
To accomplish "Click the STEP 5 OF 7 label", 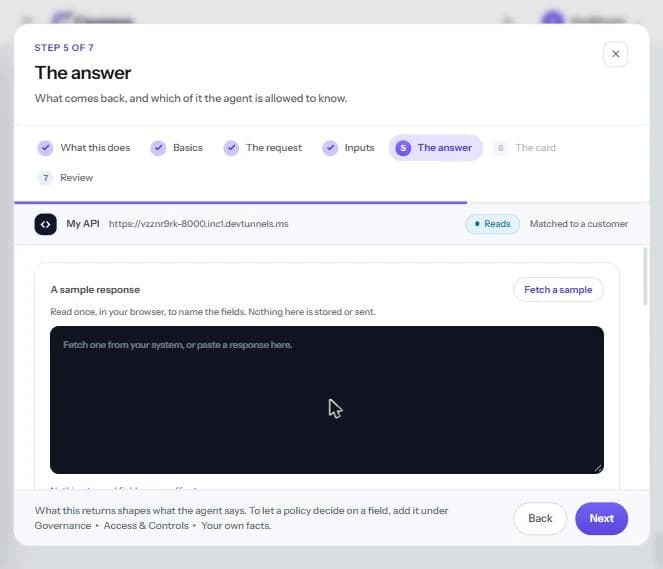I will pyautogui.click(x=64, y=48).
